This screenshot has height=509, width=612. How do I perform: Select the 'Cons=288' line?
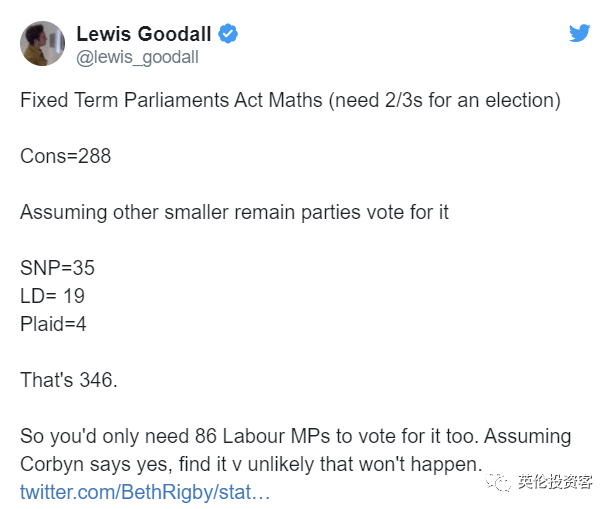pyautogui.click(x=66, y=156)
